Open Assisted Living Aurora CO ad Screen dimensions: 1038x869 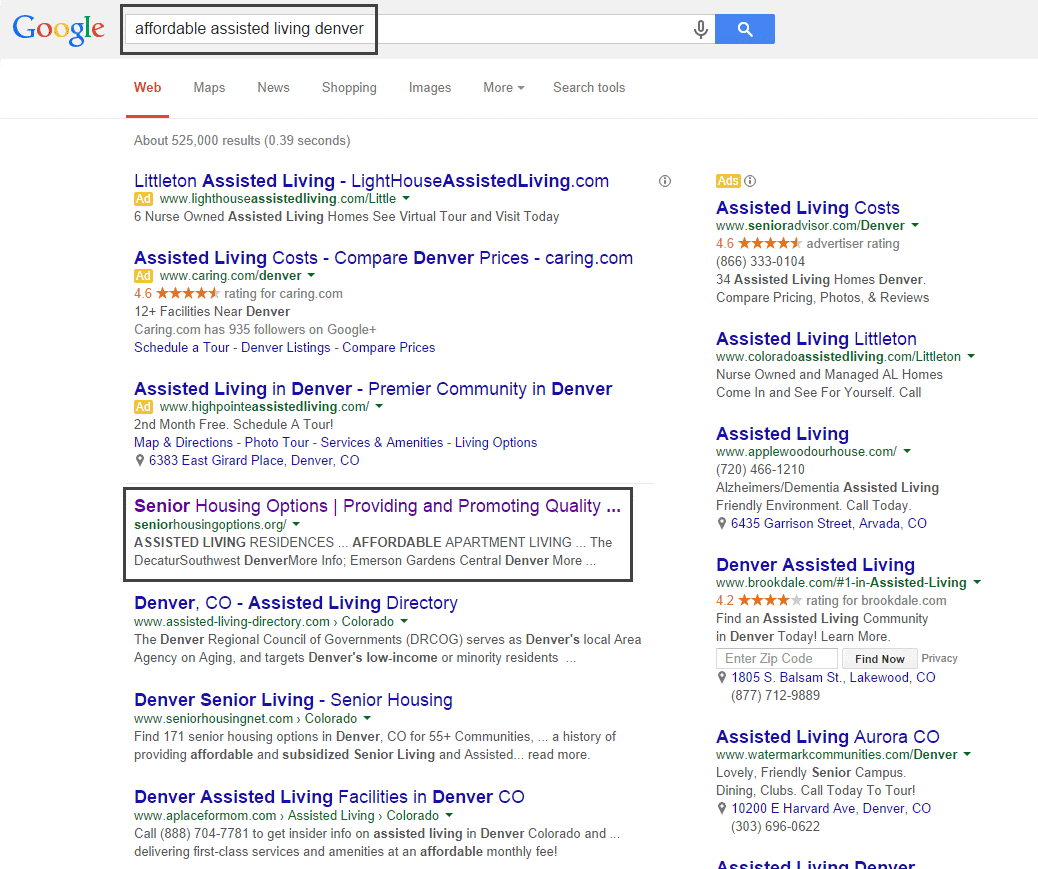tap(827, 737)
